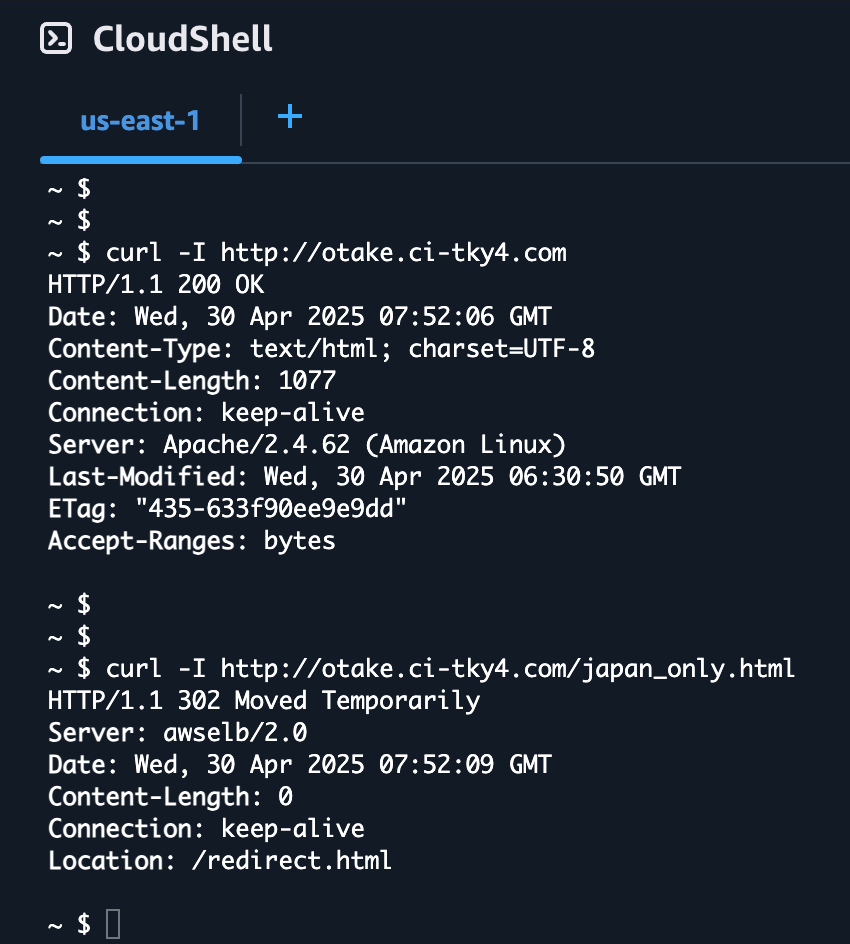Image resolution: width=850 pixels, height=944 pixels.
Task: Open a new tab with plus icon
Action: point(290,116)
